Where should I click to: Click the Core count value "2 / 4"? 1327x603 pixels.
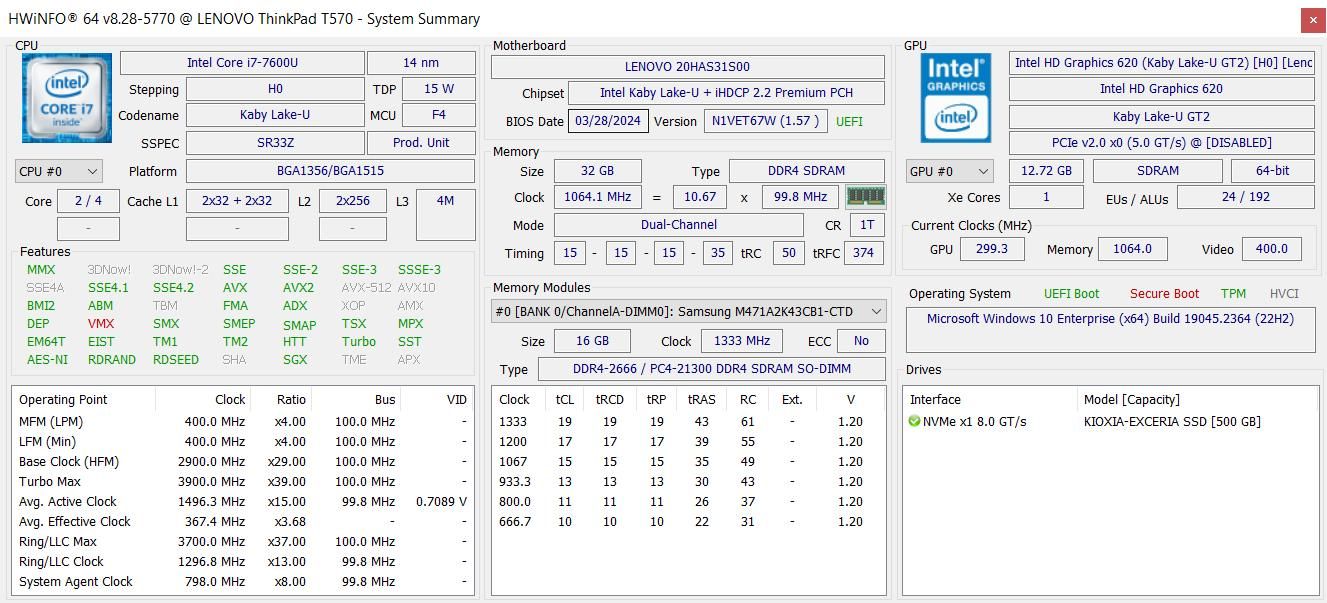point(88,201)
